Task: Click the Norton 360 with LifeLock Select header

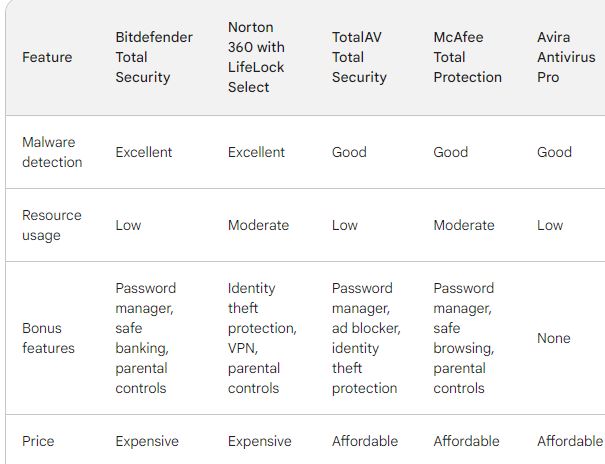Action: [x=256, y=57]
